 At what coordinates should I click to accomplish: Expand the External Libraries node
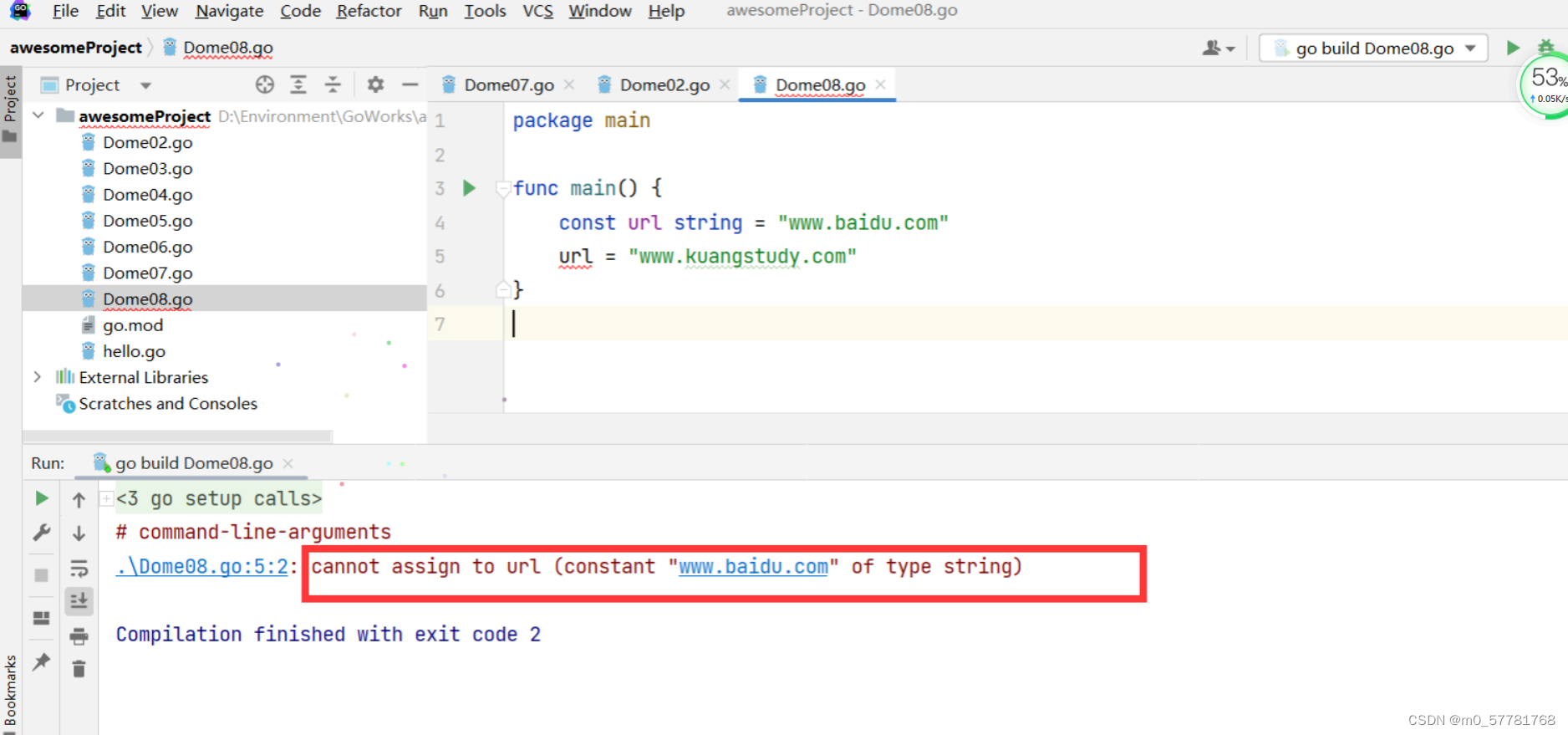(38, 377)
